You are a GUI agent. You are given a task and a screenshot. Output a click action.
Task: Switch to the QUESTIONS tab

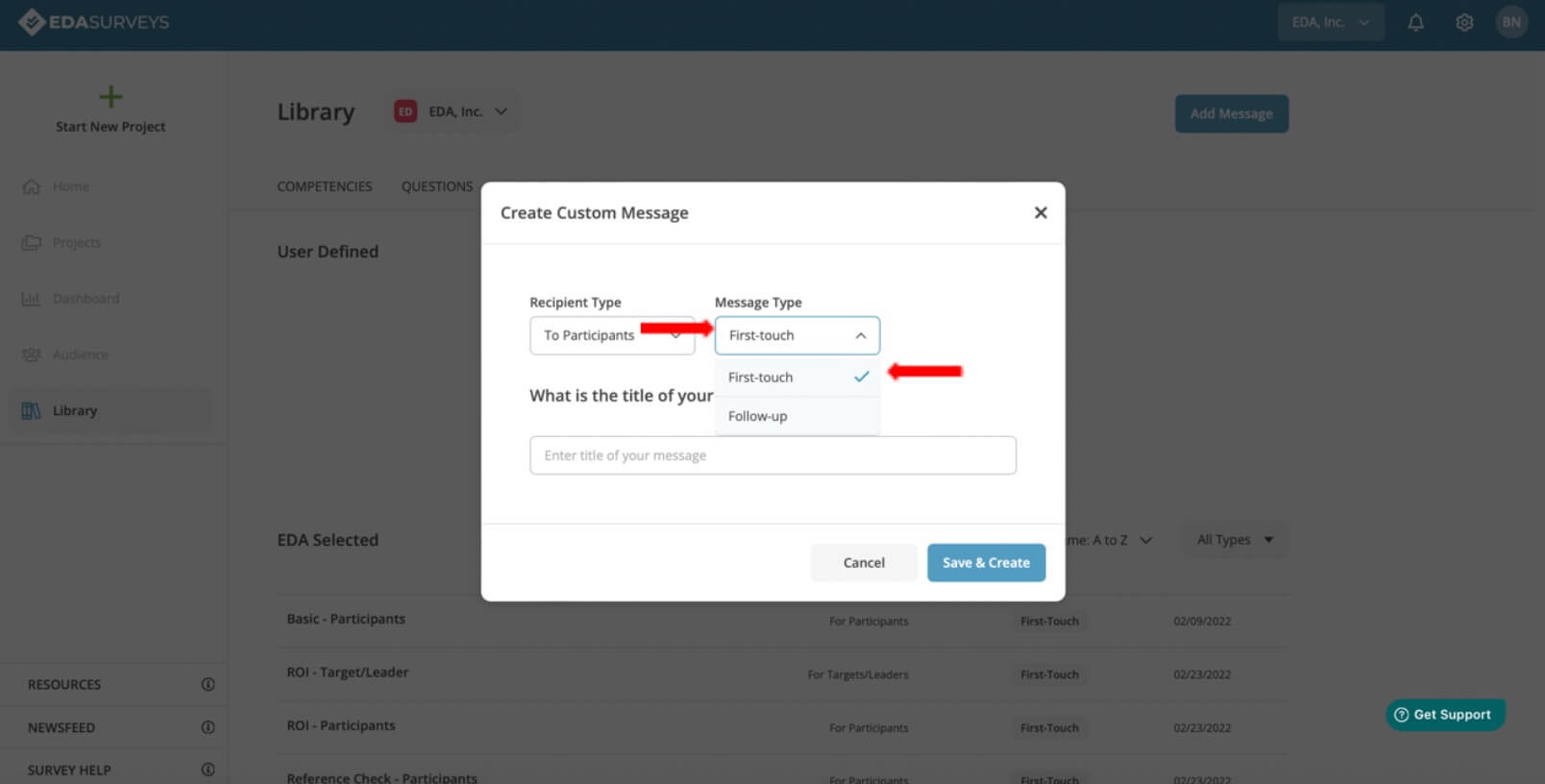[437, 186]
